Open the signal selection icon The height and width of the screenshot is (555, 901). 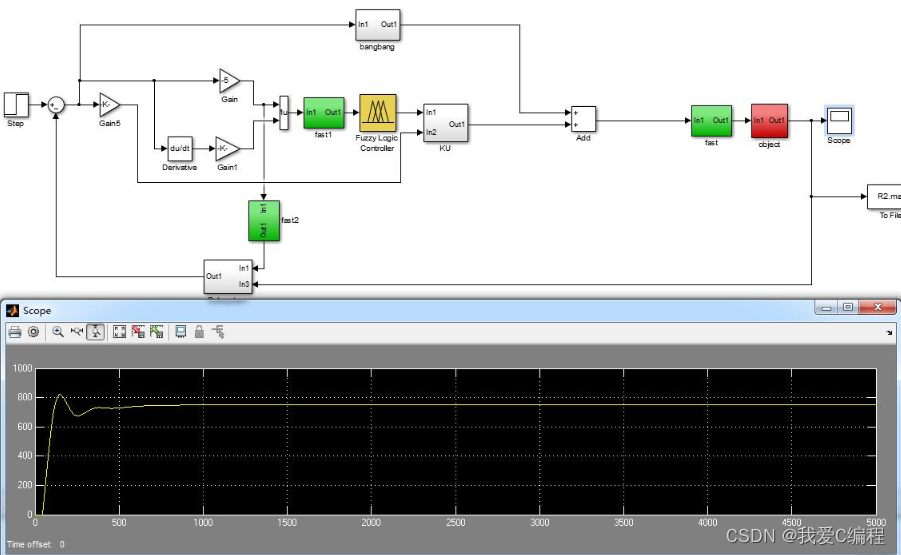point(217,332)
